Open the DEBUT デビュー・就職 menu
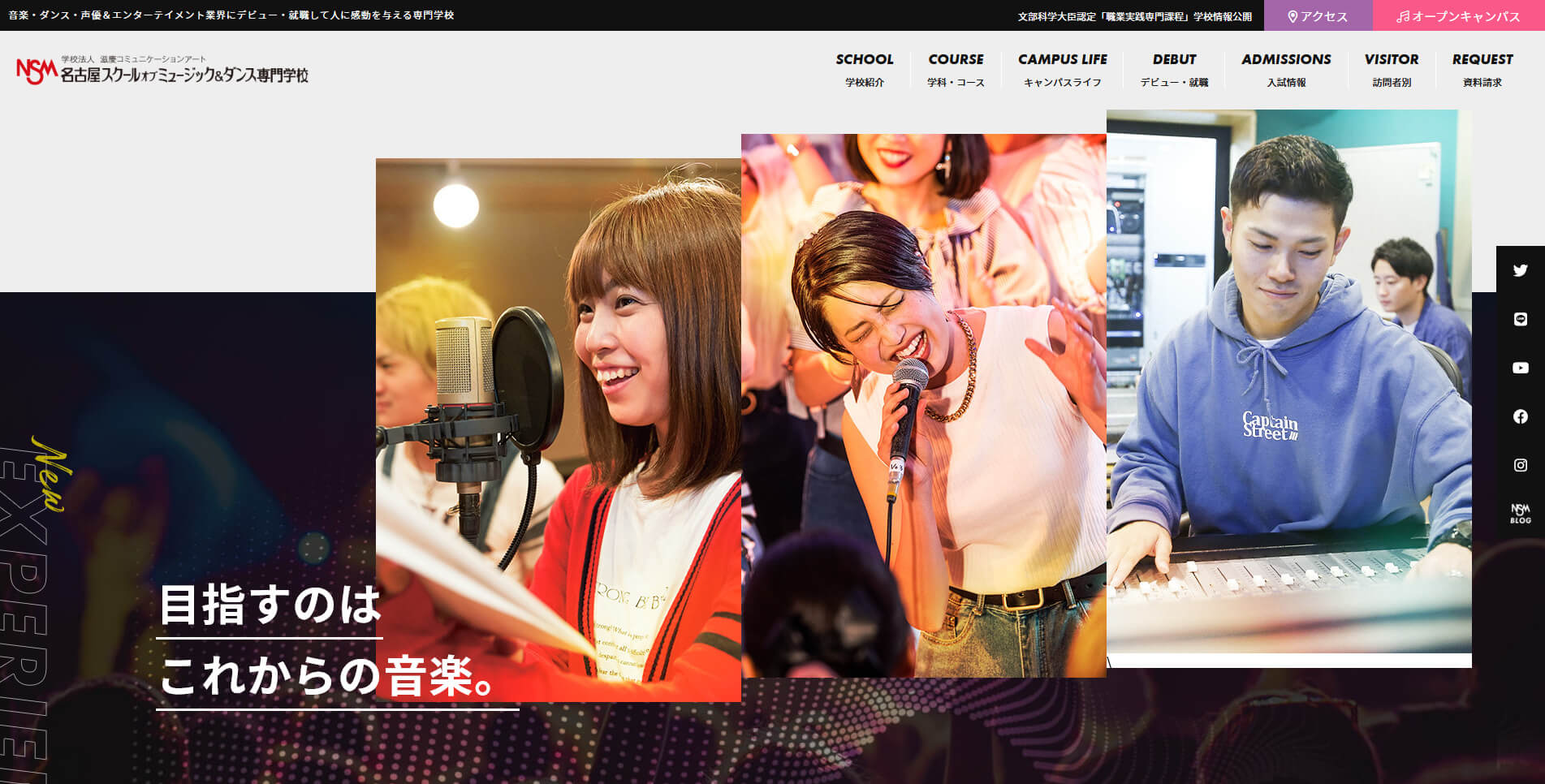This screenshot has width=1545, height=784. coord(1174,70)
